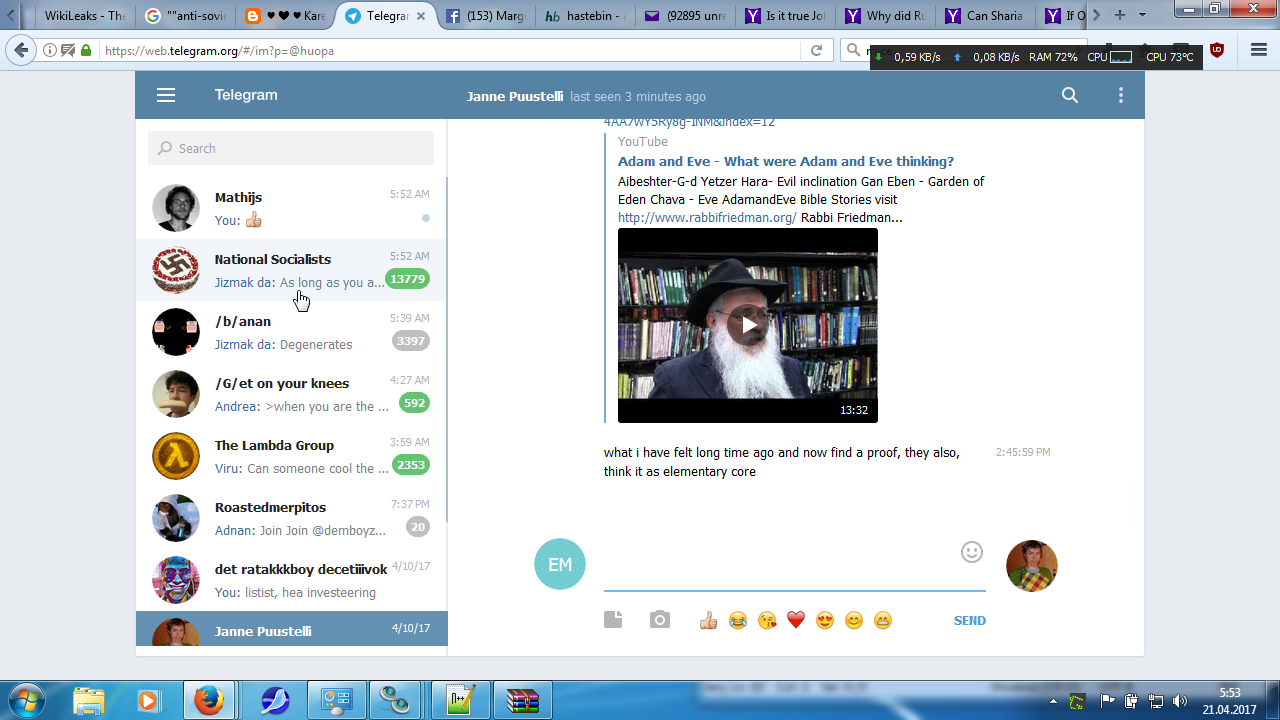
Task: Open a new browser tab
Action: click(1119, 15)
